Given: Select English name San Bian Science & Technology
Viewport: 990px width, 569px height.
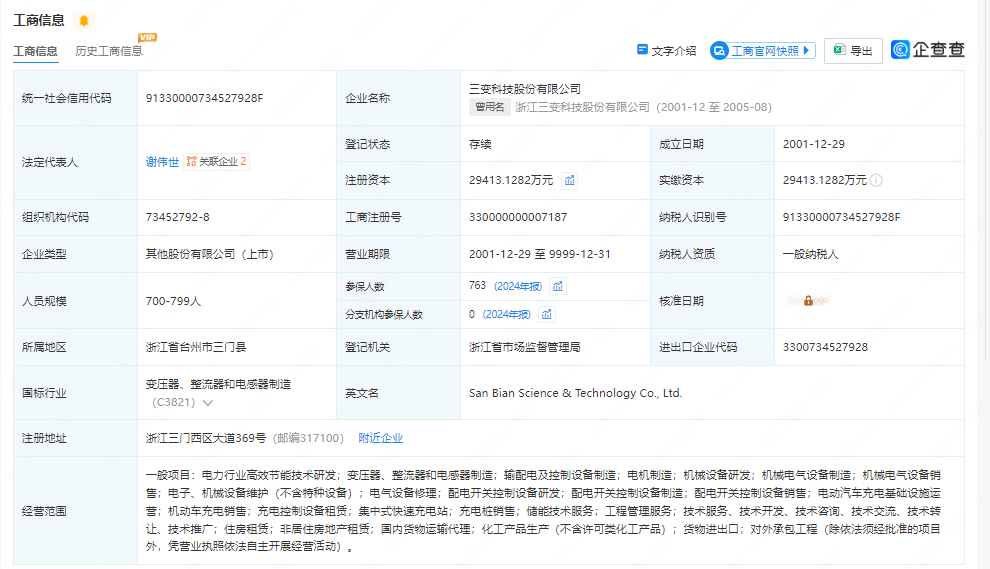Looking at the screenshot, I should 575,393.
